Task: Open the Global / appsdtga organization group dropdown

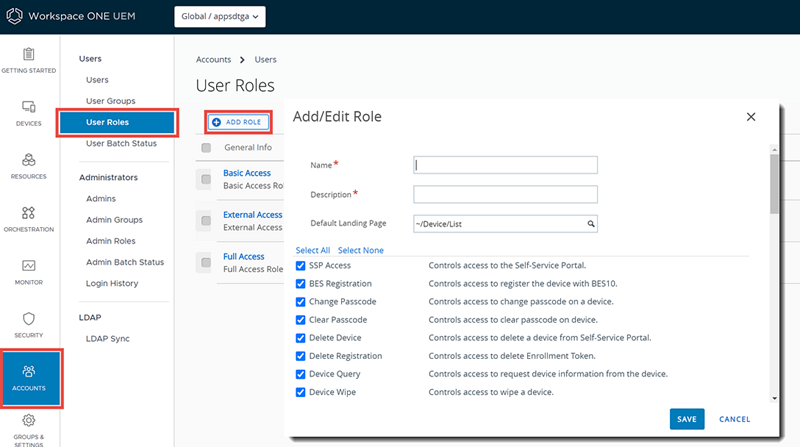Action: (x=220, y=16)
